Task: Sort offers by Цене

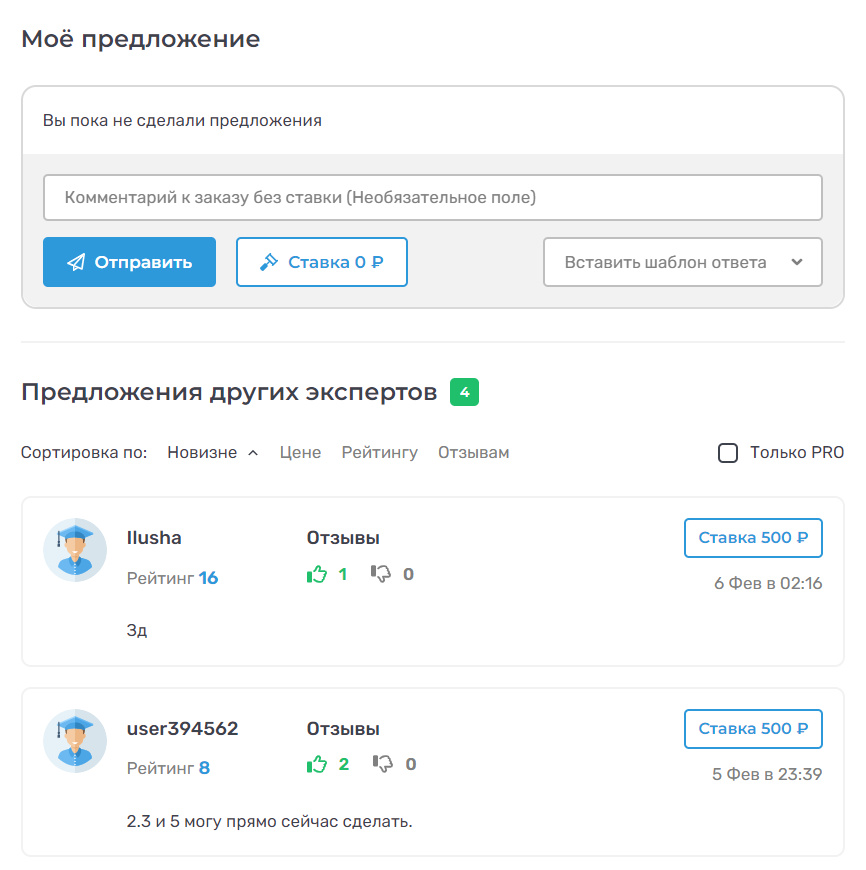Action: pyautogui.click(x=300, y=453)
